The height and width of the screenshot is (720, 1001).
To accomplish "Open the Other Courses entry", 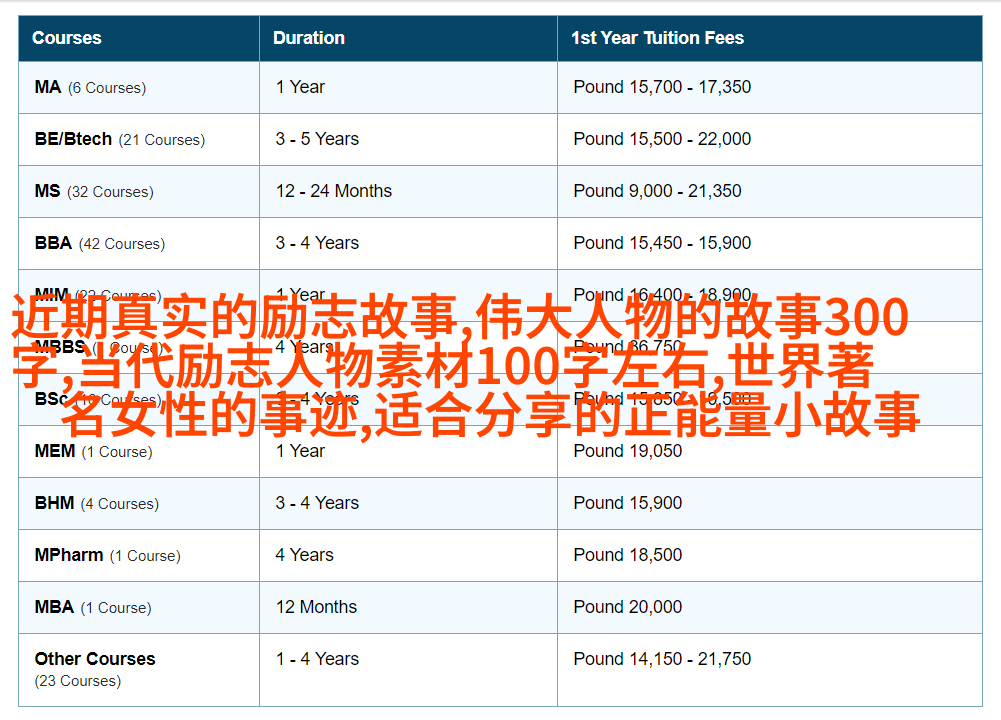I will pyautogui.click(x=95, y=659).
